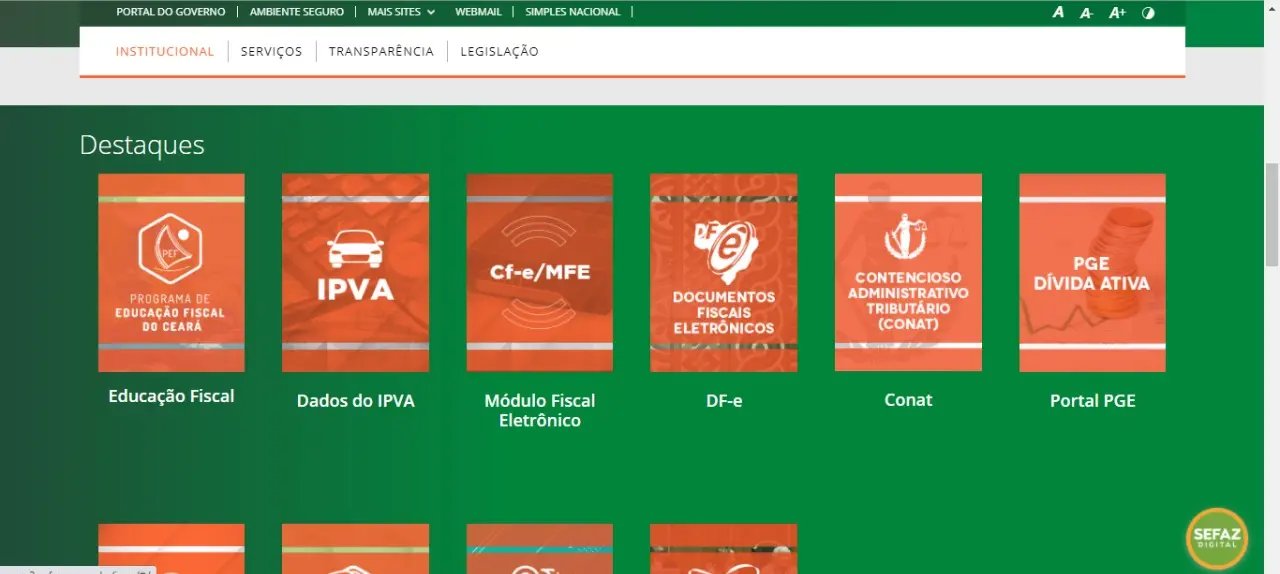
Task: Follow the Portal do Governo link
Action: [171, 12]
